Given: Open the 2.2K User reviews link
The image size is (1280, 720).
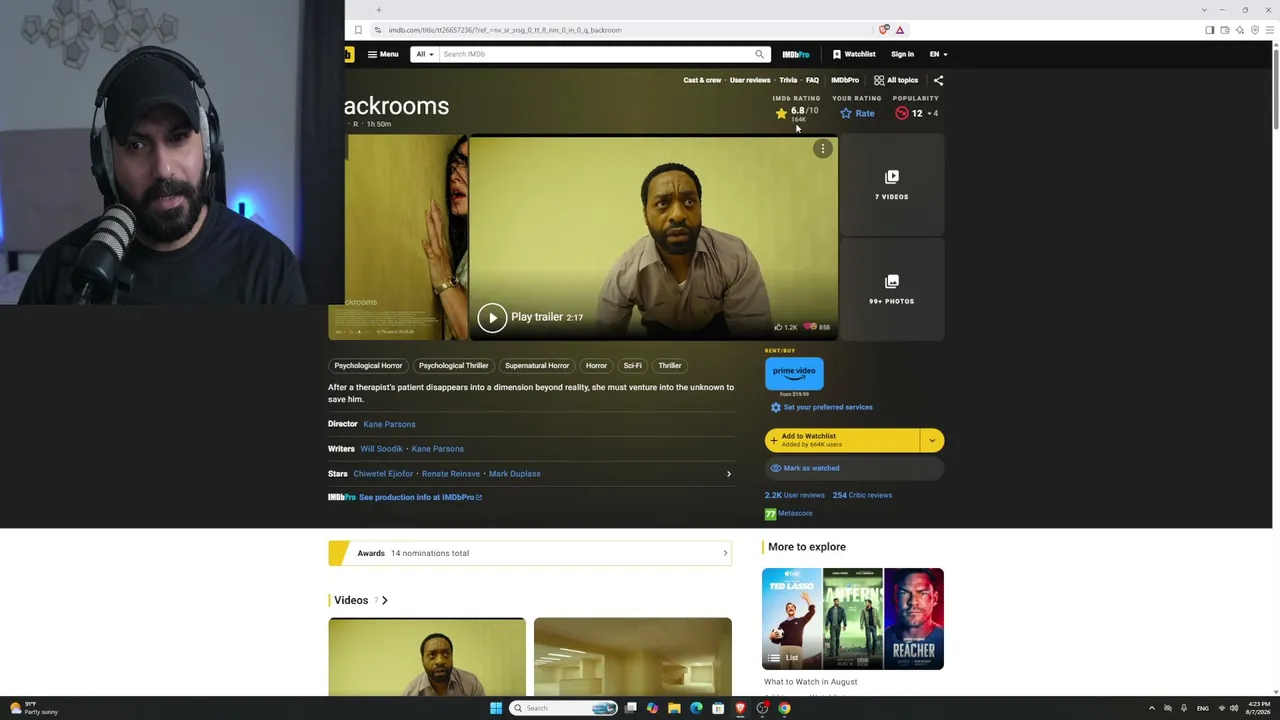Looking at the screenshot, I should 795,495.
